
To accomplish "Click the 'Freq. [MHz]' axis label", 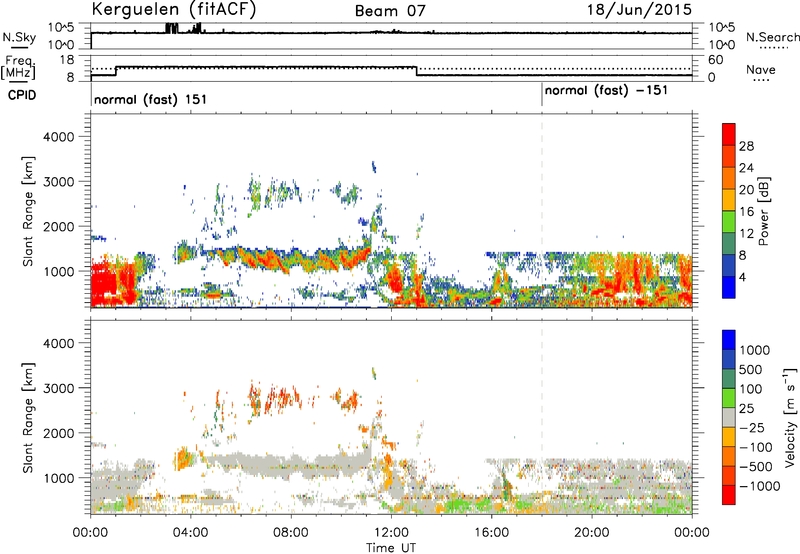I will [x=18, y=68].
